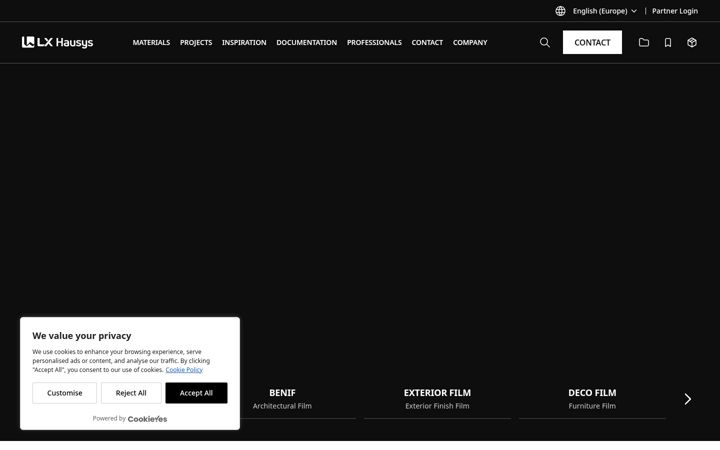Open the search magnifier icon

pos(545,42)
